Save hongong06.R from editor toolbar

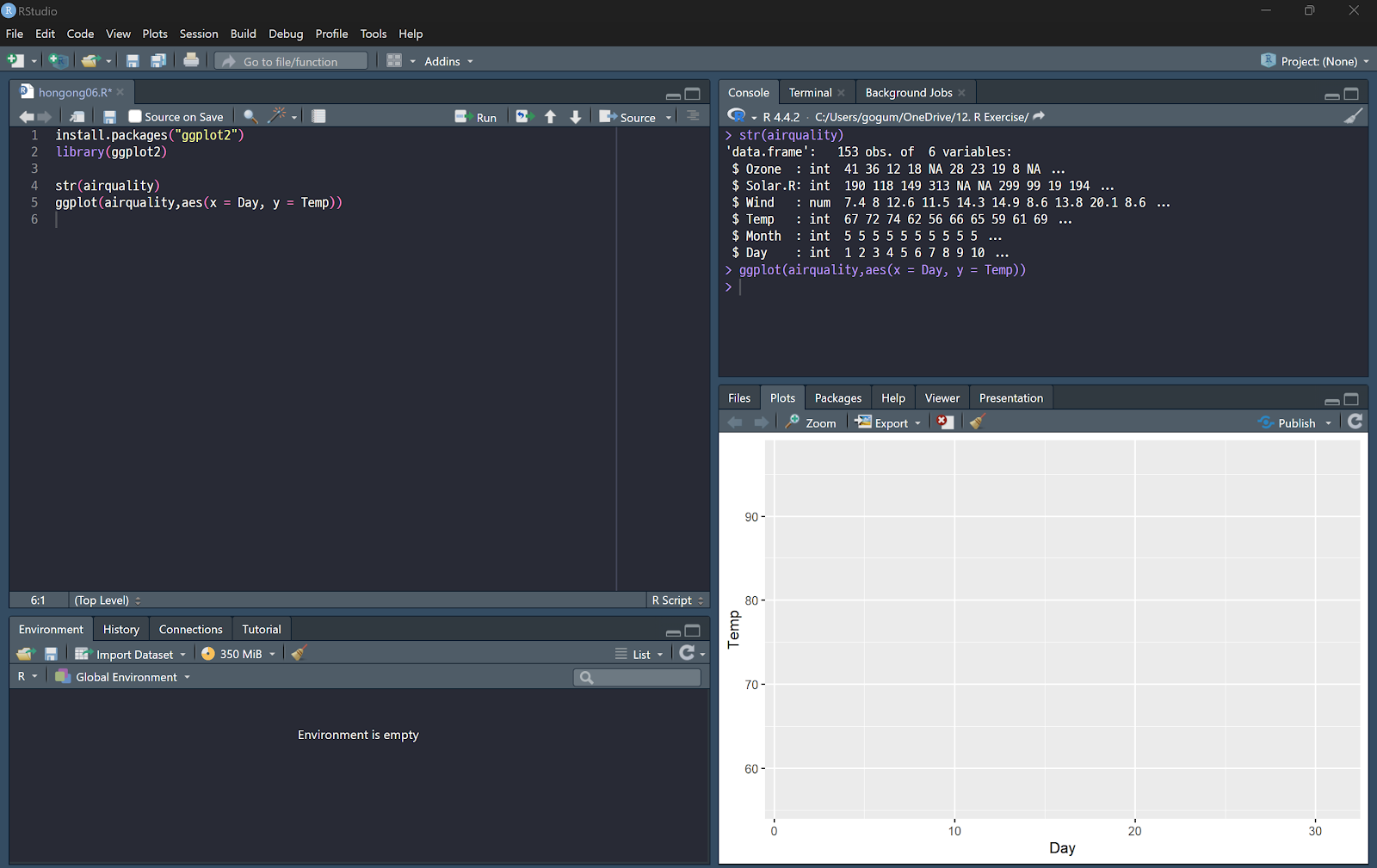click(x=109, y=117)
